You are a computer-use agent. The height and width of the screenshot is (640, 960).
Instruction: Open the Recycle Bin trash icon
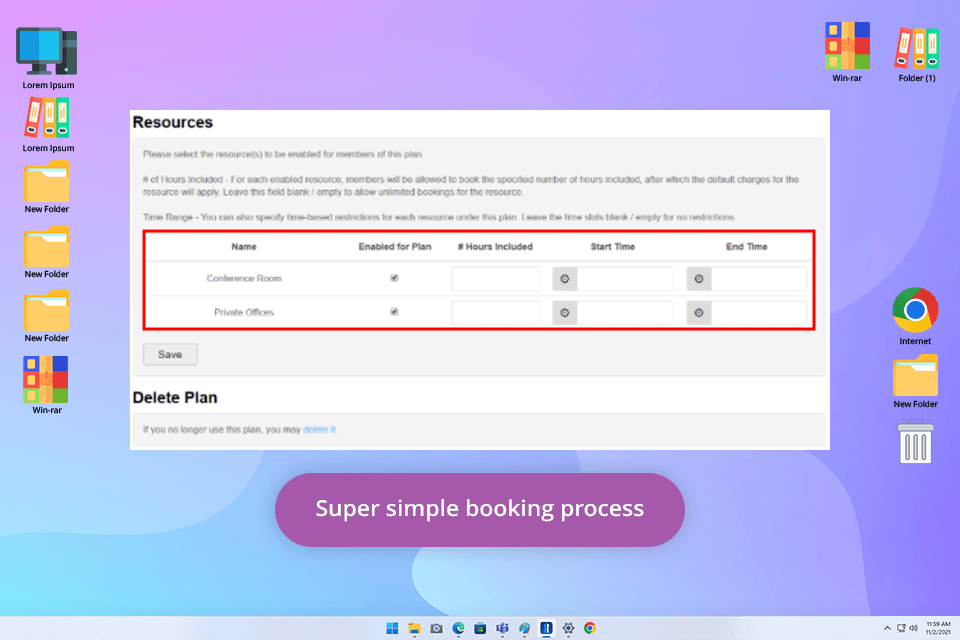point(915,442)
